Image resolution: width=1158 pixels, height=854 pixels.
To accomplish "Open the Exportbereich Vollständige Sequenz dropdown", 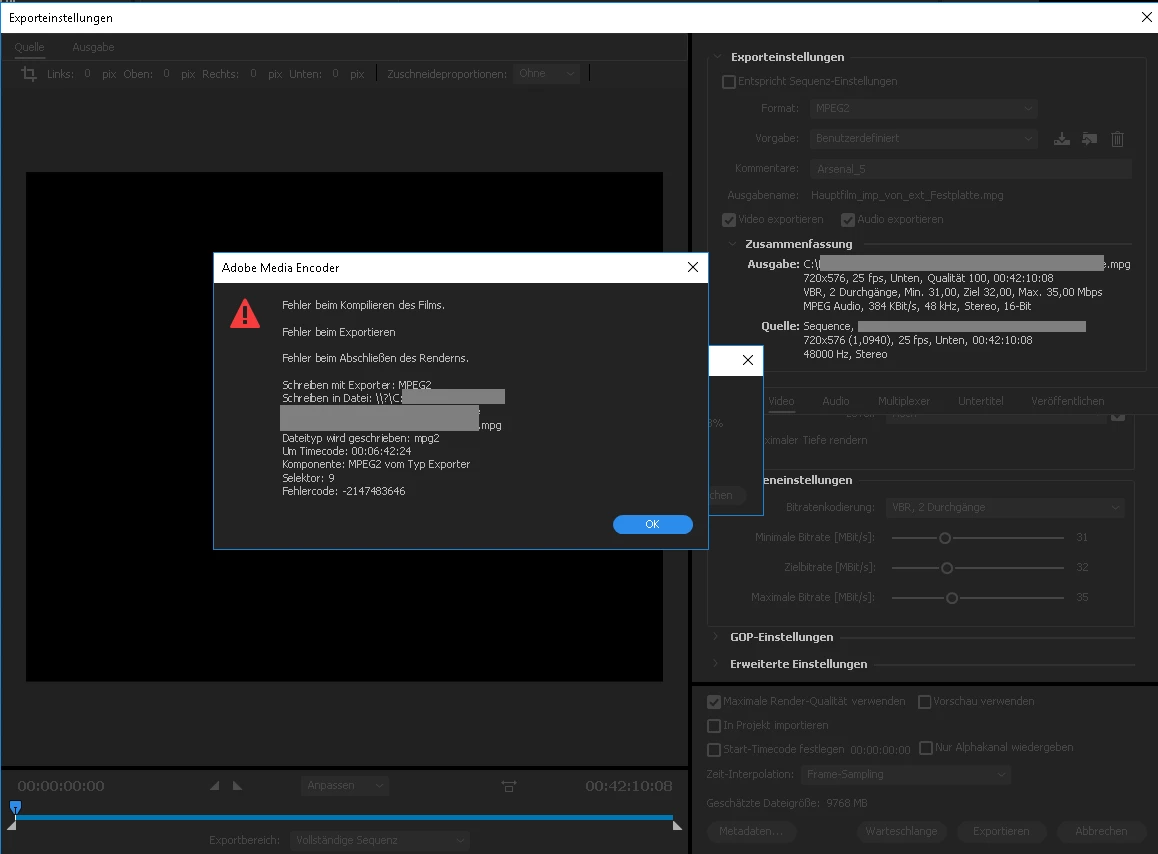I will (379, 840).
